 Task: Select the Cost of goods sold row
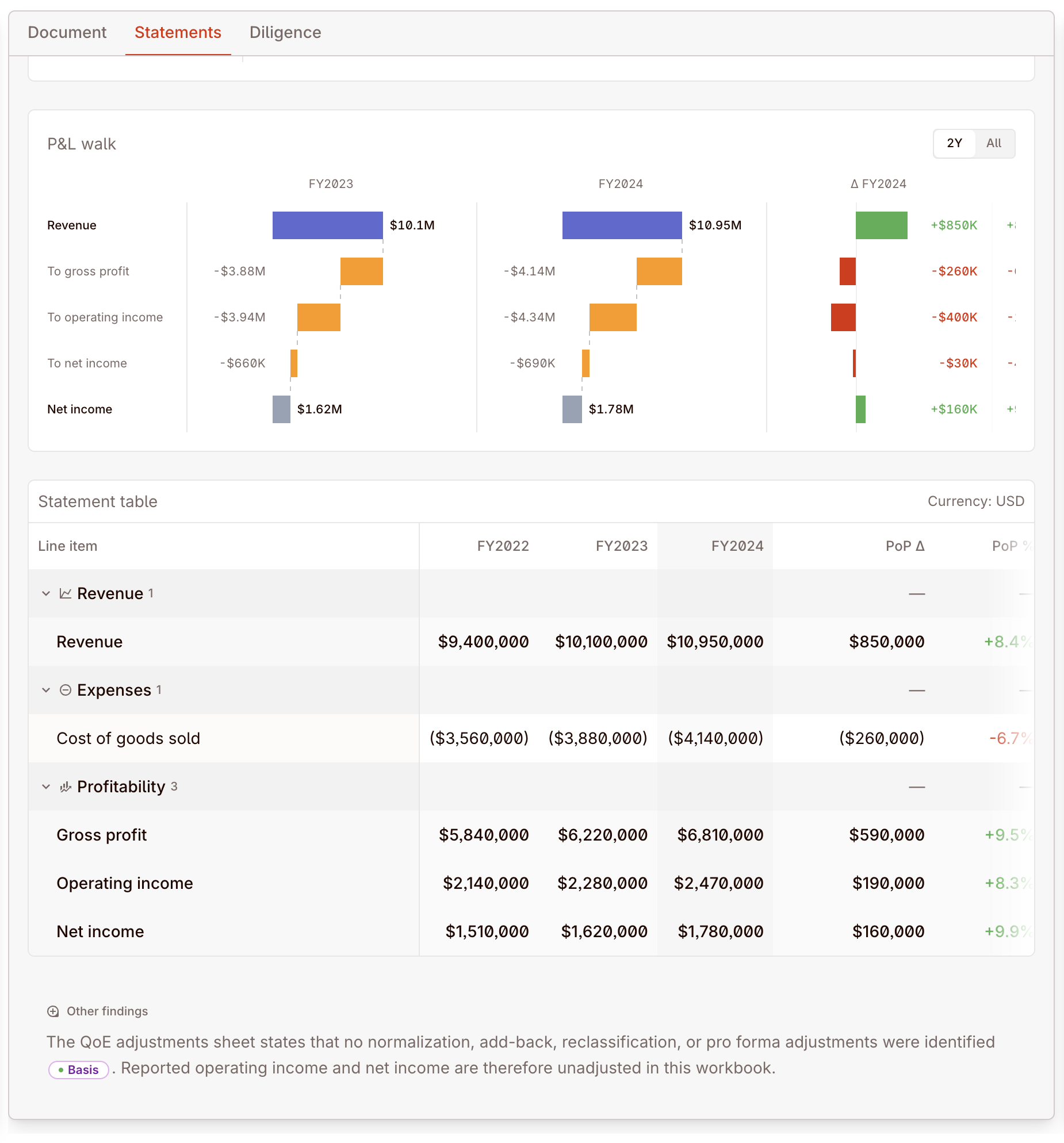128,738
